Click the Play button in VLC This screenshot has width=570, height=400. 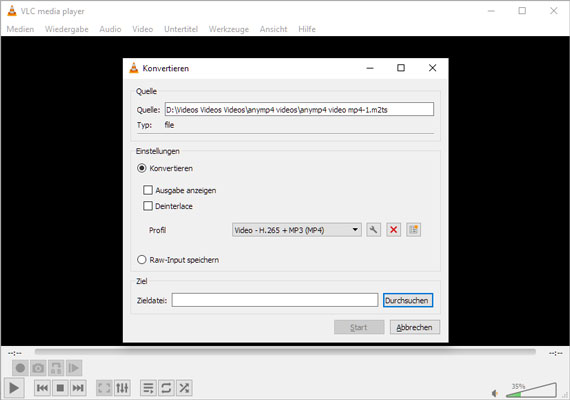(14, 388)
